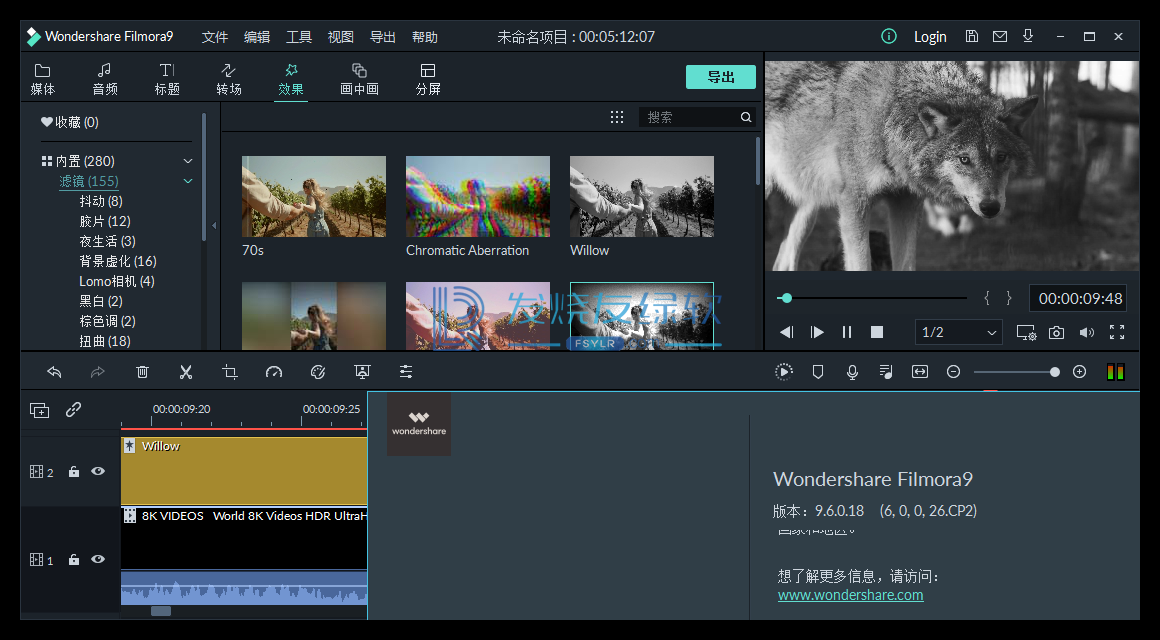Select the 收藏 (0) favorites item

tap(70, 122)
